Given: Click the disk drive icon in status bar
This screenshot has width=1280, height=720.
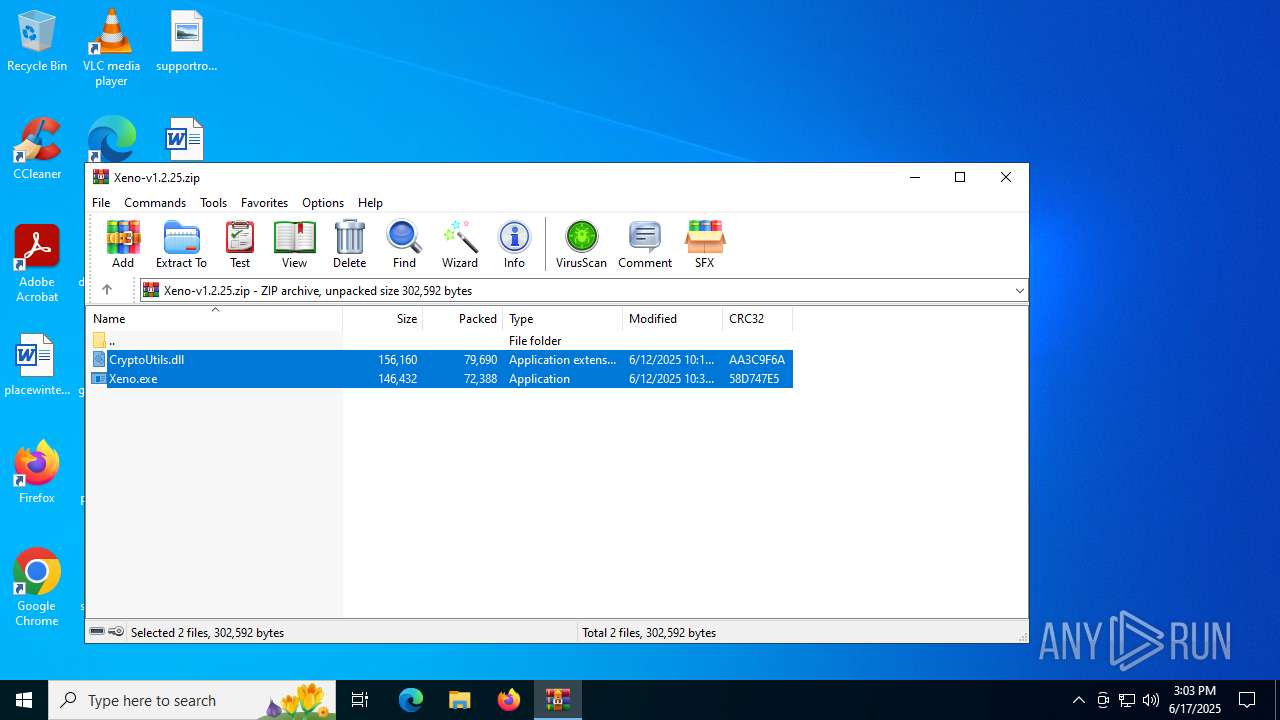Looking at the screenshot, I should point(97,632).
